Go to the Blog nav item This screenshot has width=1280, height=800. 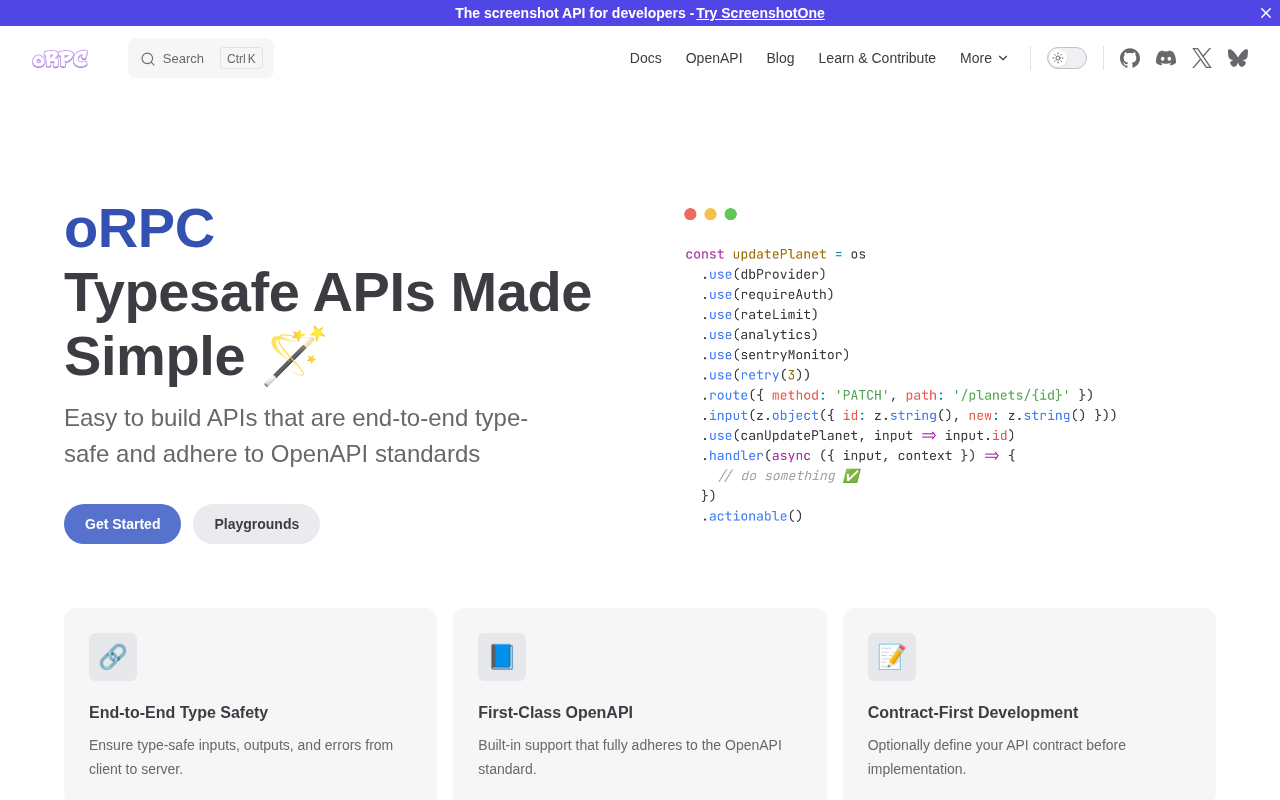click(x=781, y=58)
